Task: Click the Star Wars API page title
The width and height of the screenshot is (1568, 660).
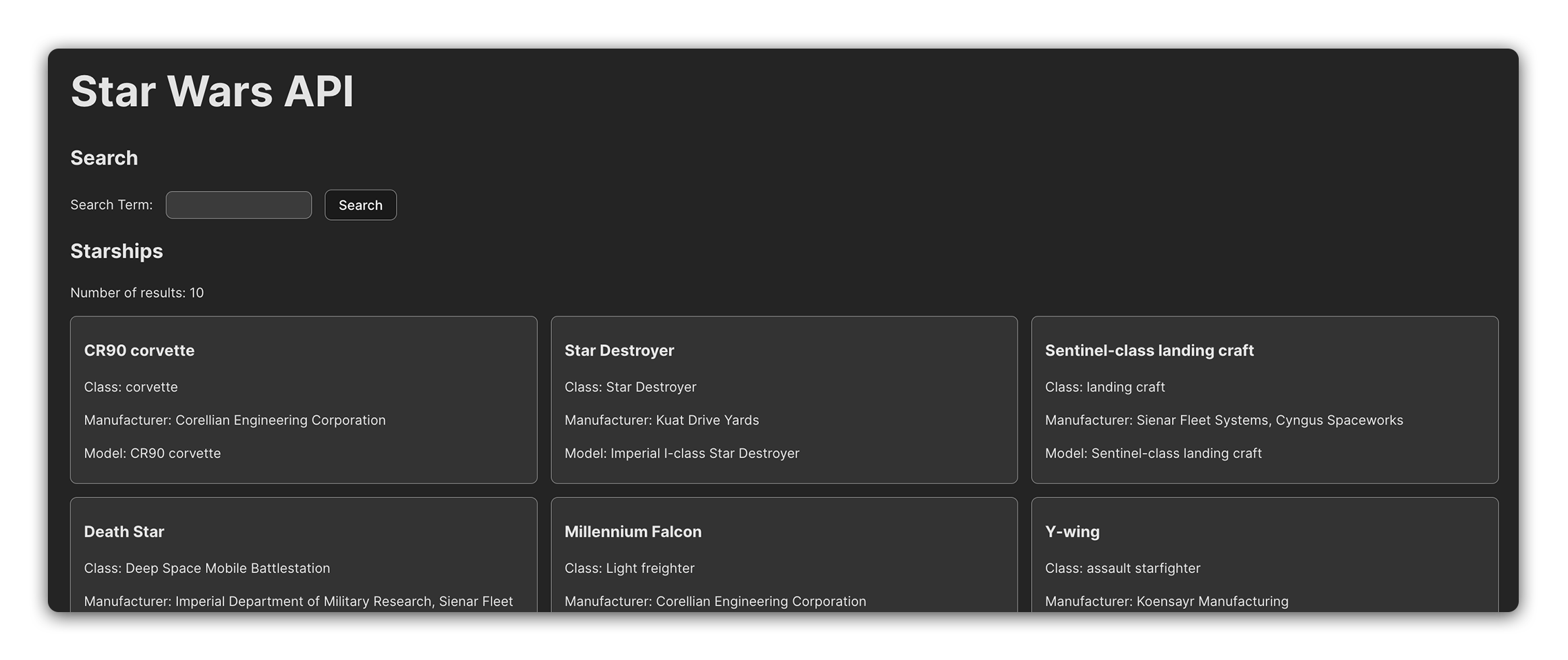Action: pyautogui.click(x=212, y=90)
